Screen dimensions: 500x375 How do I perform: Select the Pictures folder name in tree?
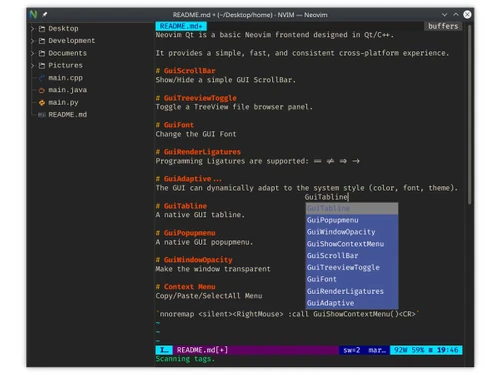(65, 65)
